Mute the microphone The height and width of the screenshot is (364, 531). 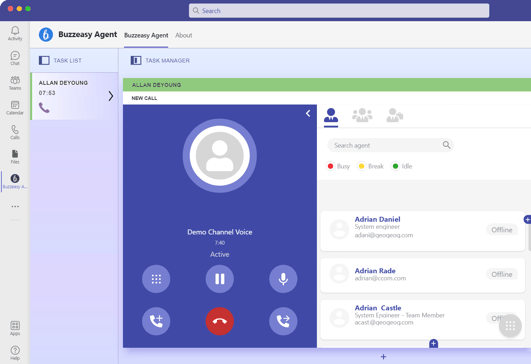(x=283, y=279)
